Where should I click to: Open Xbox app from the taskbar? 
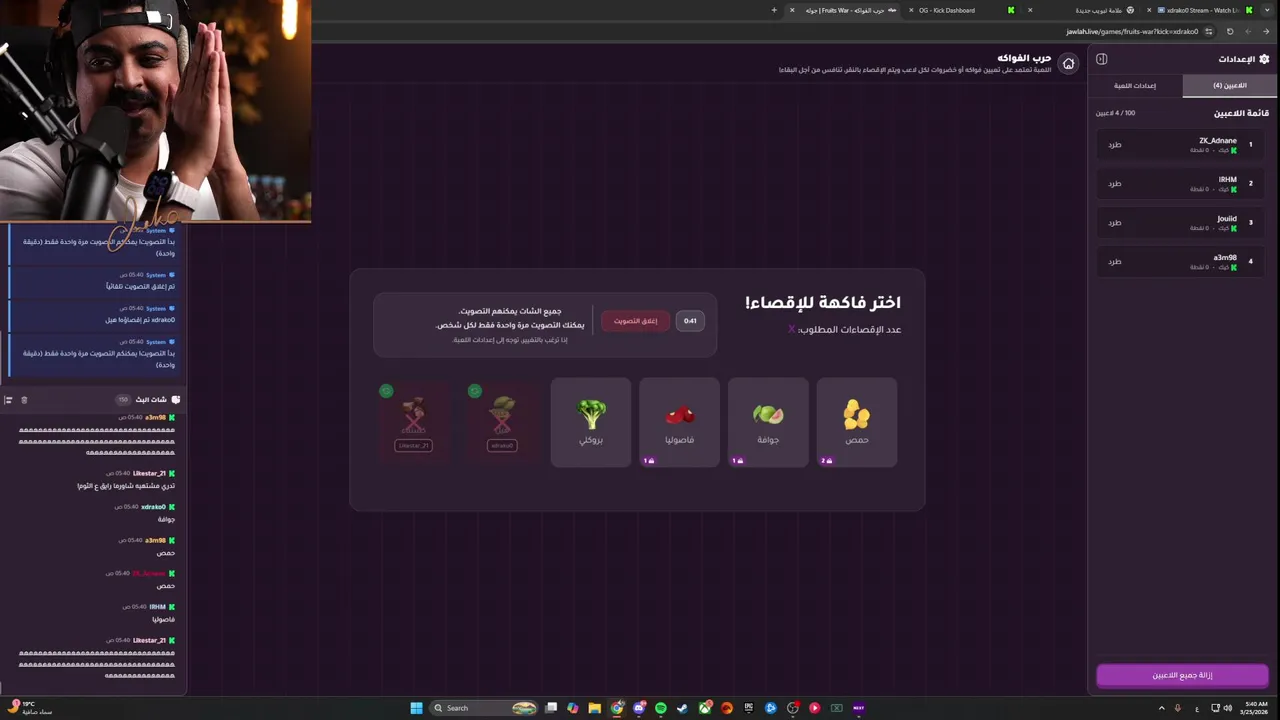pos(705,708)
